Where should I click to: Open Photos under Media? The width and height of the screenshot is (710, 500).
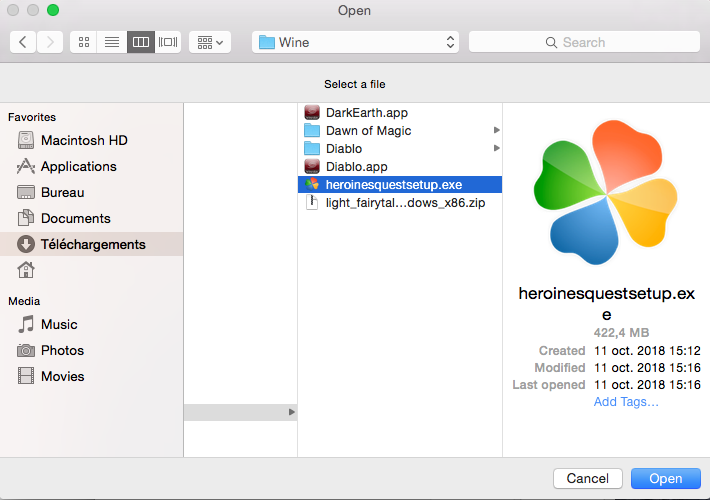point(91,351)
